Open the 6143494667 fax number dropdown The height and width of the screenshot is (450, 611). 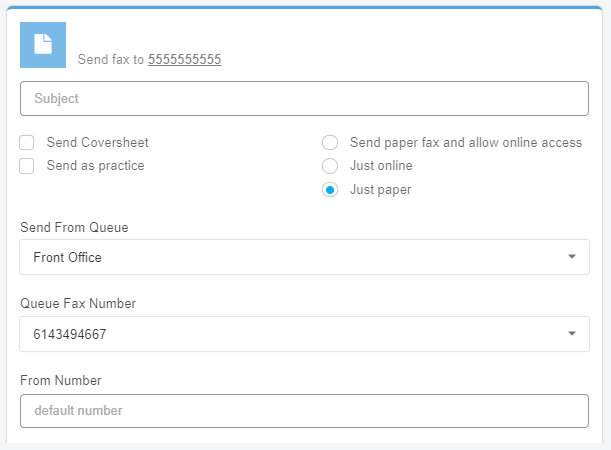290,334
